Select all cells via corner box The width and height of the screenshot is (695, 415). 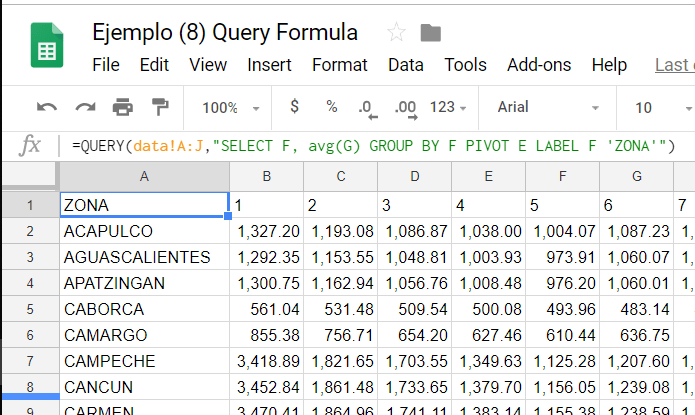pyautogui.click(x=31, y=176)
